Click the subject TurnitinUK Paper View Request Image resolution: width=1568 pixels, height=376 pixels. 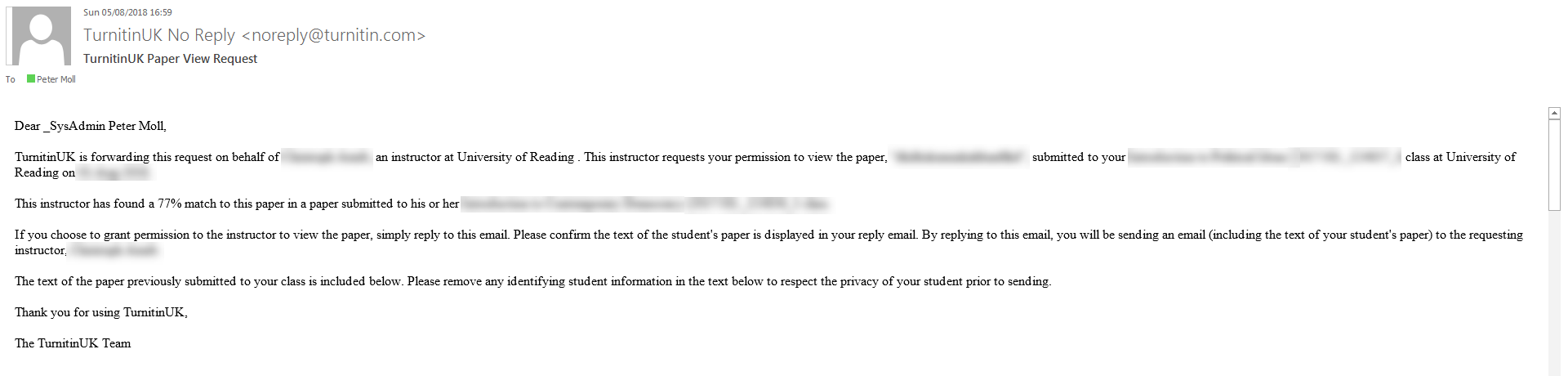click(x=170, y=59)
